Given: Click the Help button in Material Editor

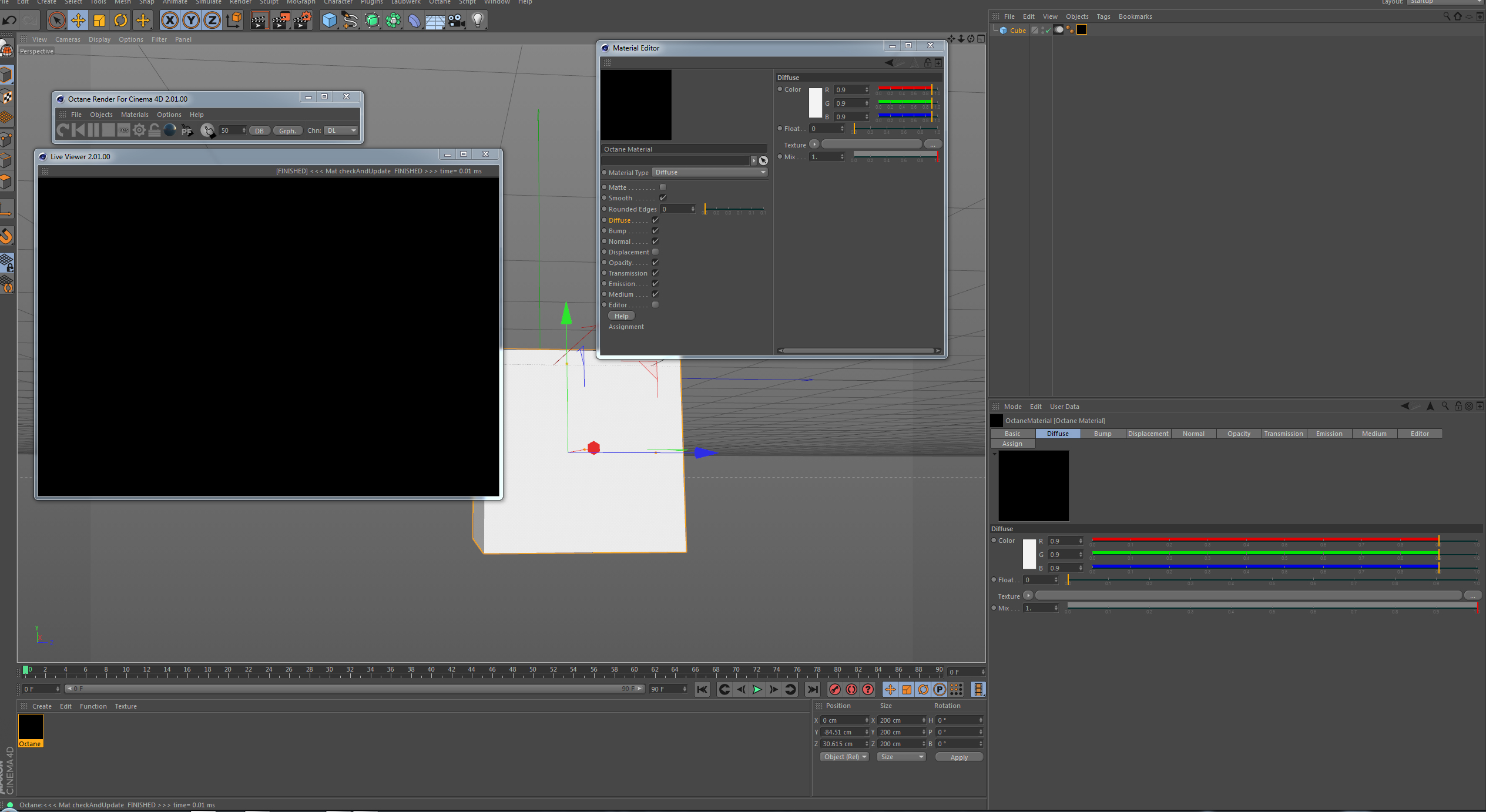Looking at the screenshot, I should (x=621, y=316).
